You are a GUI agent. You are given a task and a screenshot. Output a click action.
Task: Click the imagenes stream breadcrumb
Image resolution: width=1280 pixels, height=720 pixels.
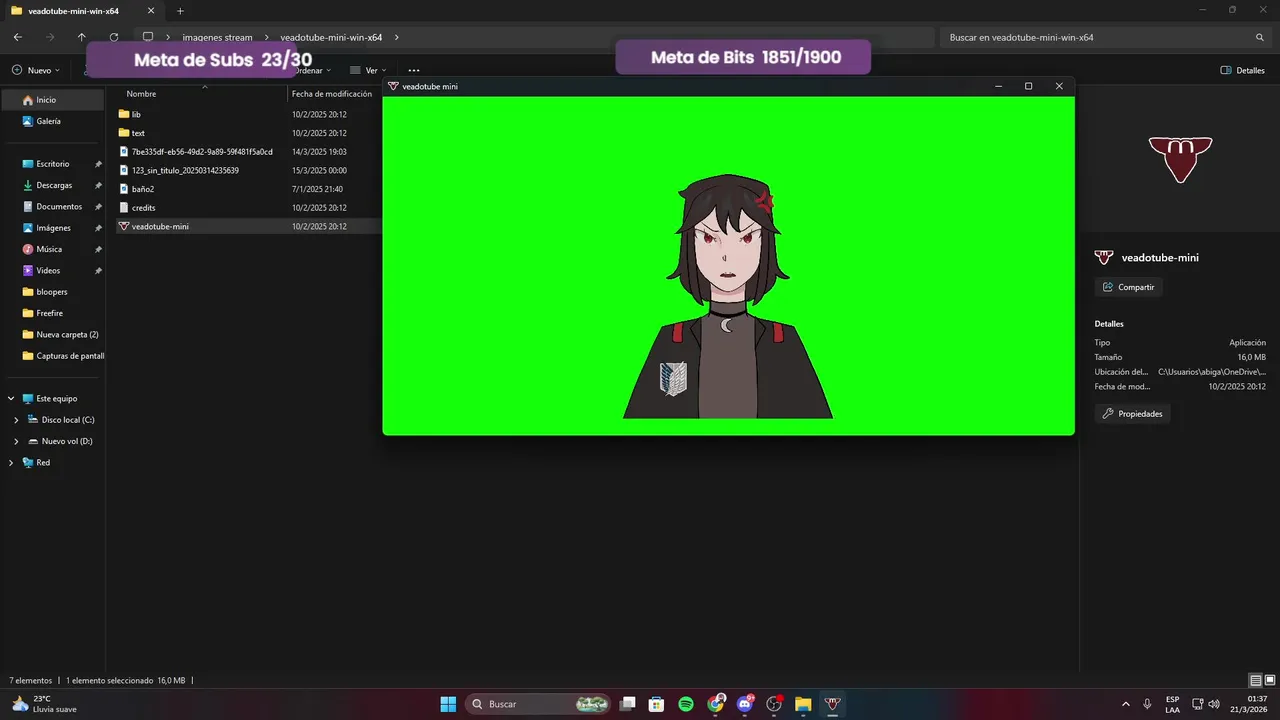click(x=217, y=37)
